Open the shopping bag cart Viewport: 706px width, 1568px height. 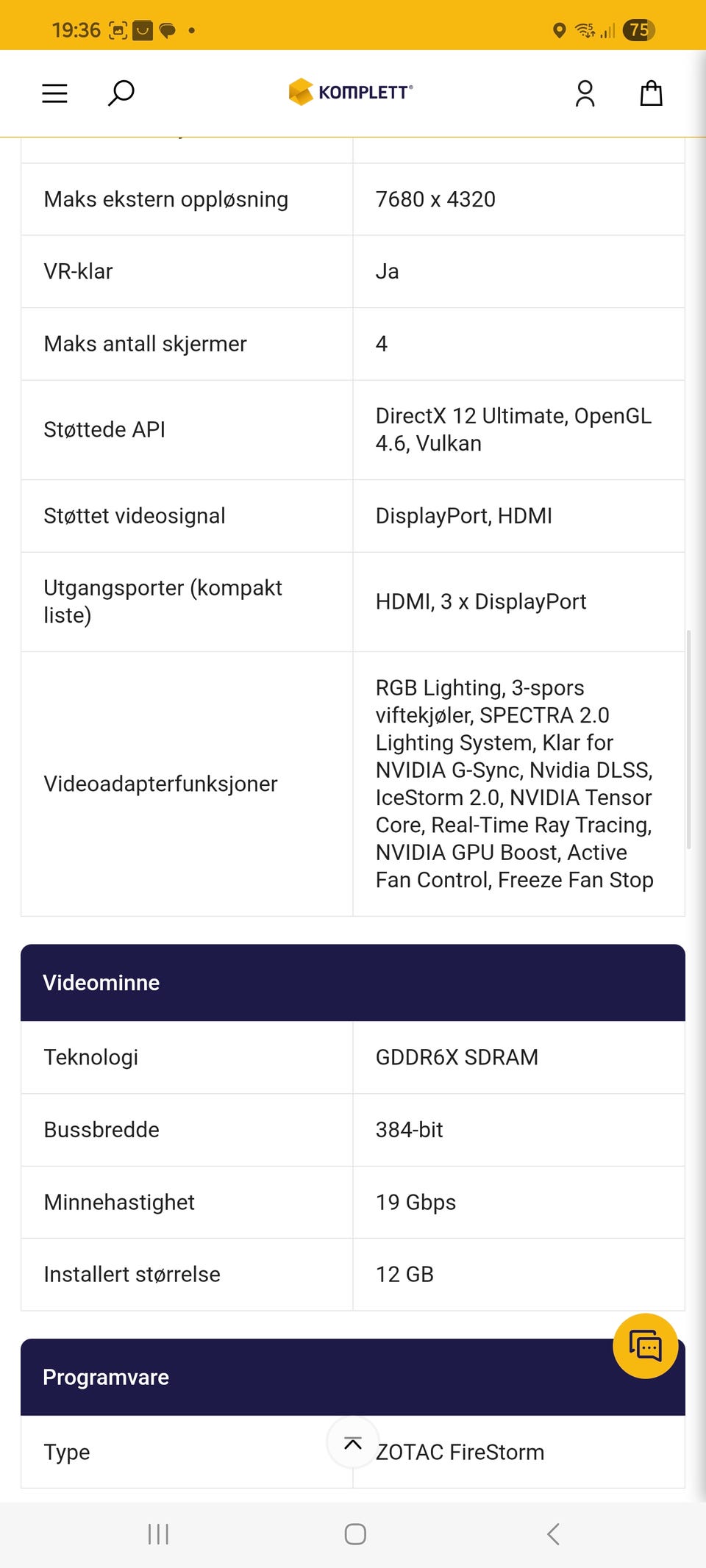tap(651, 93)
